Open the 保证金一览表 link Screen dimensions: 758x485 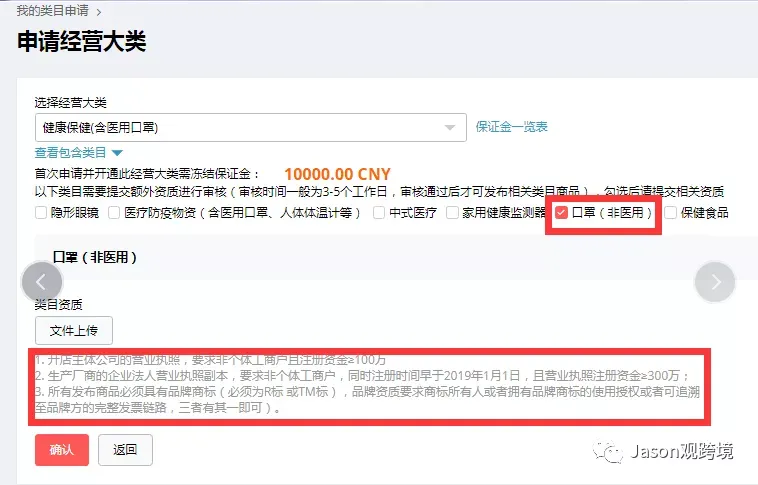511,127
